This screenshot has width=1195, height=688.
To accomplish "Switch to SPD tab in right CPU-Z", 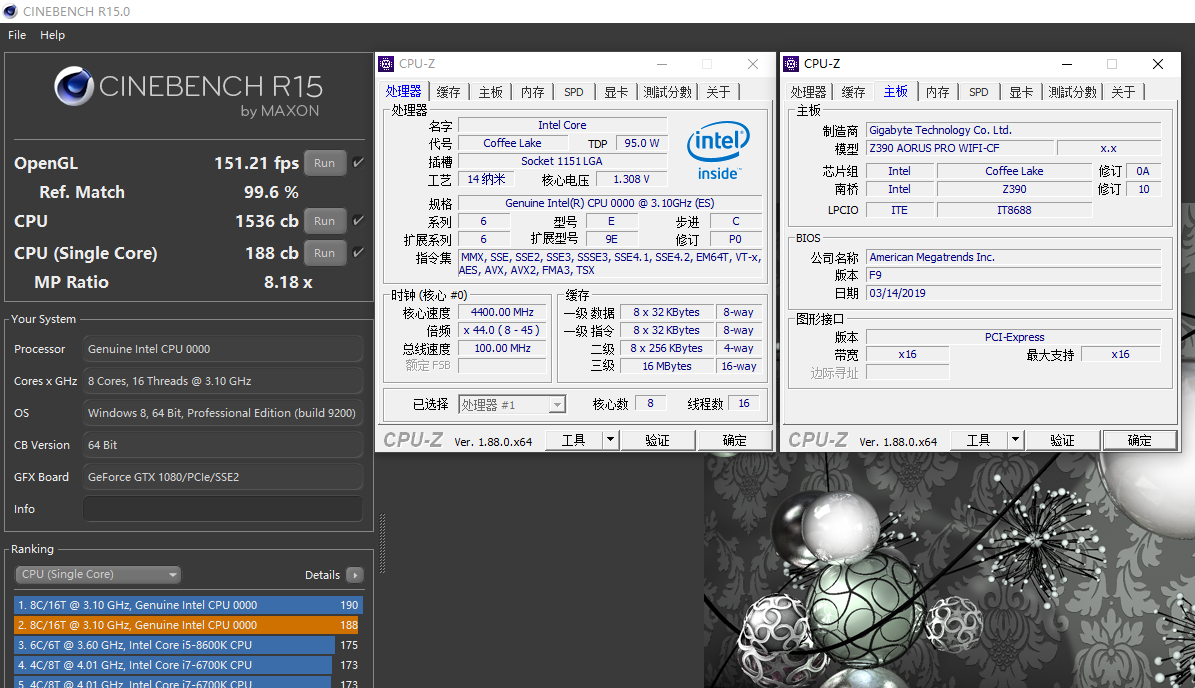I will pos(978,92).
